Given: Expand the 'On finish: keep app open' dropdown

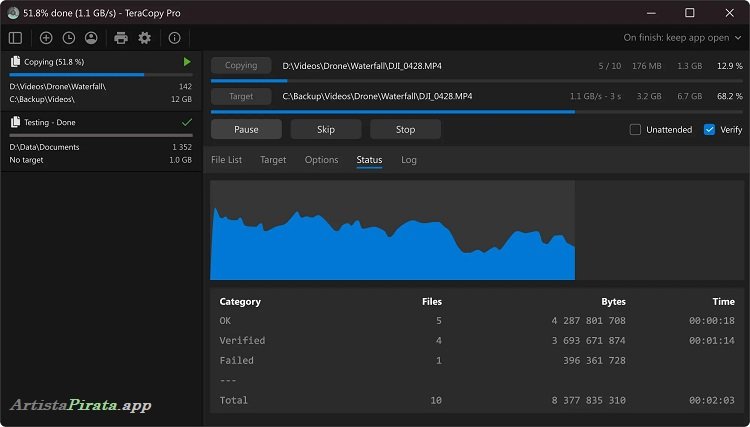Looking at the screenshot, I should click(681, 38).
